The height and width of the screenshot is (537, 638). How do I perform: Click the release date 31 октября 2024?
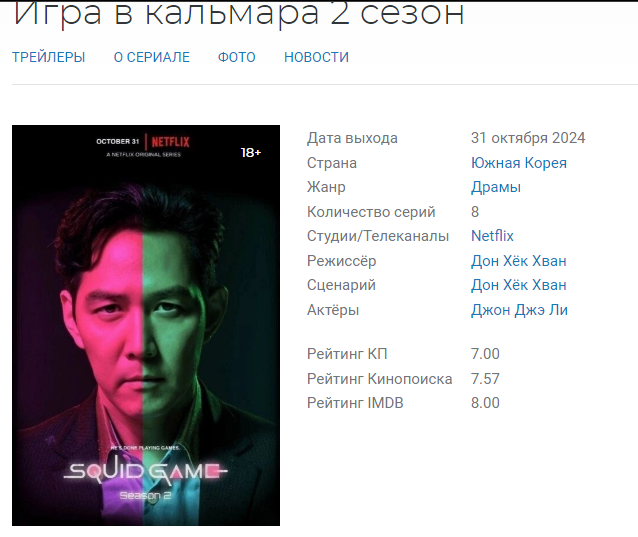(528, 138)
